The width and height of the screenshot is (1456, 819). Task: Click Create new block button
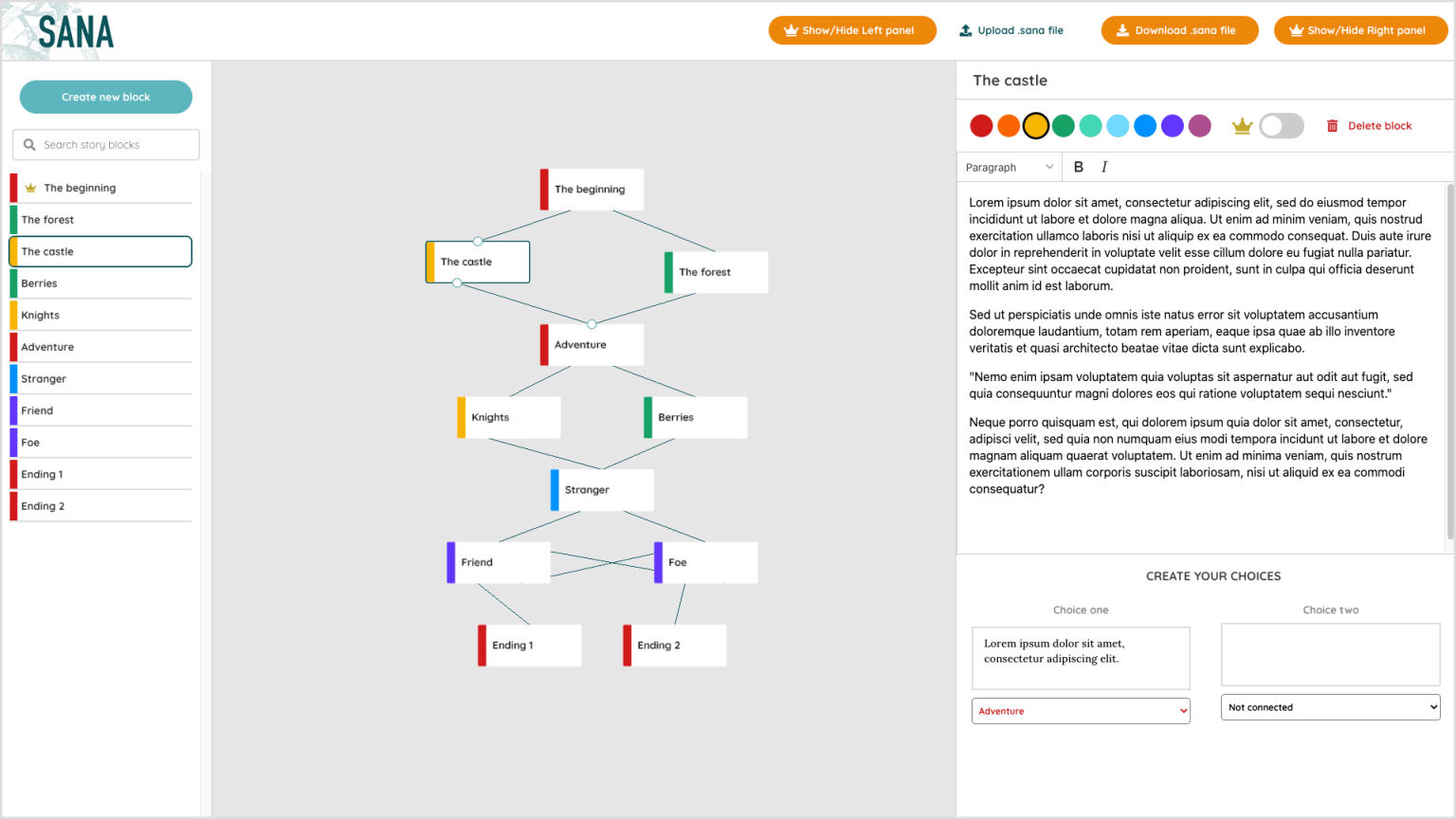pos(106,97)
